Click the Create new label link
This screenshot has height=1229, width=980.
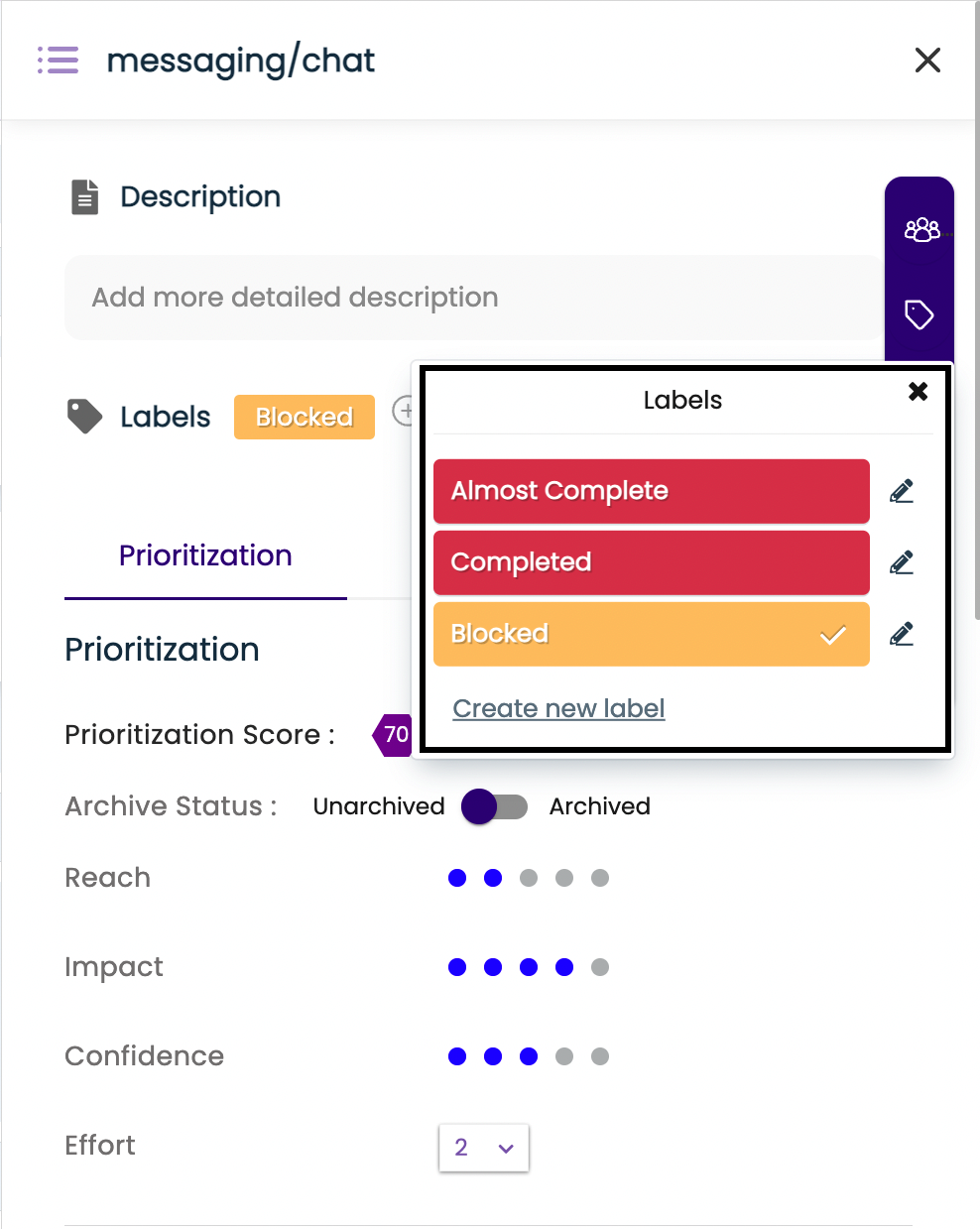(x=558, y=708)
